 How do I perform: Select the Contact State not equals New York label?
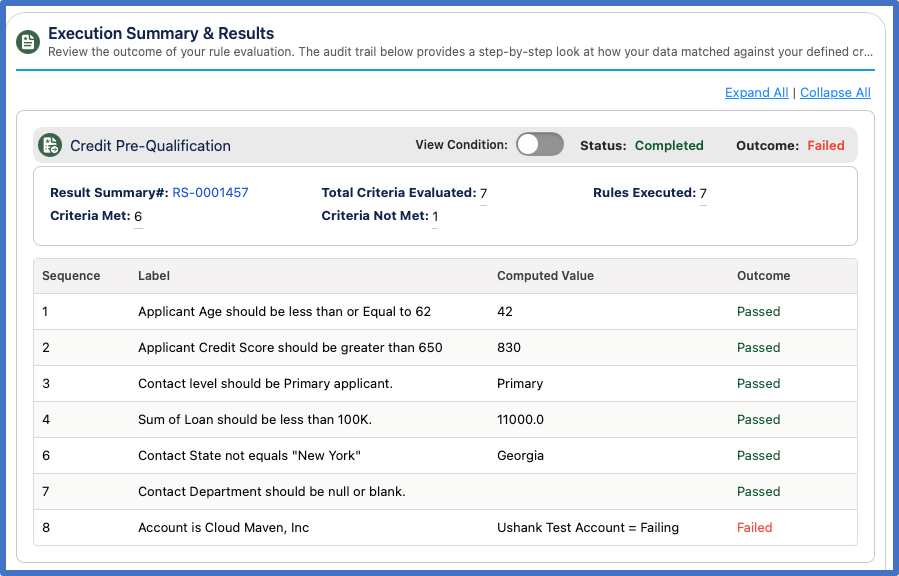(x=249, y=456)
